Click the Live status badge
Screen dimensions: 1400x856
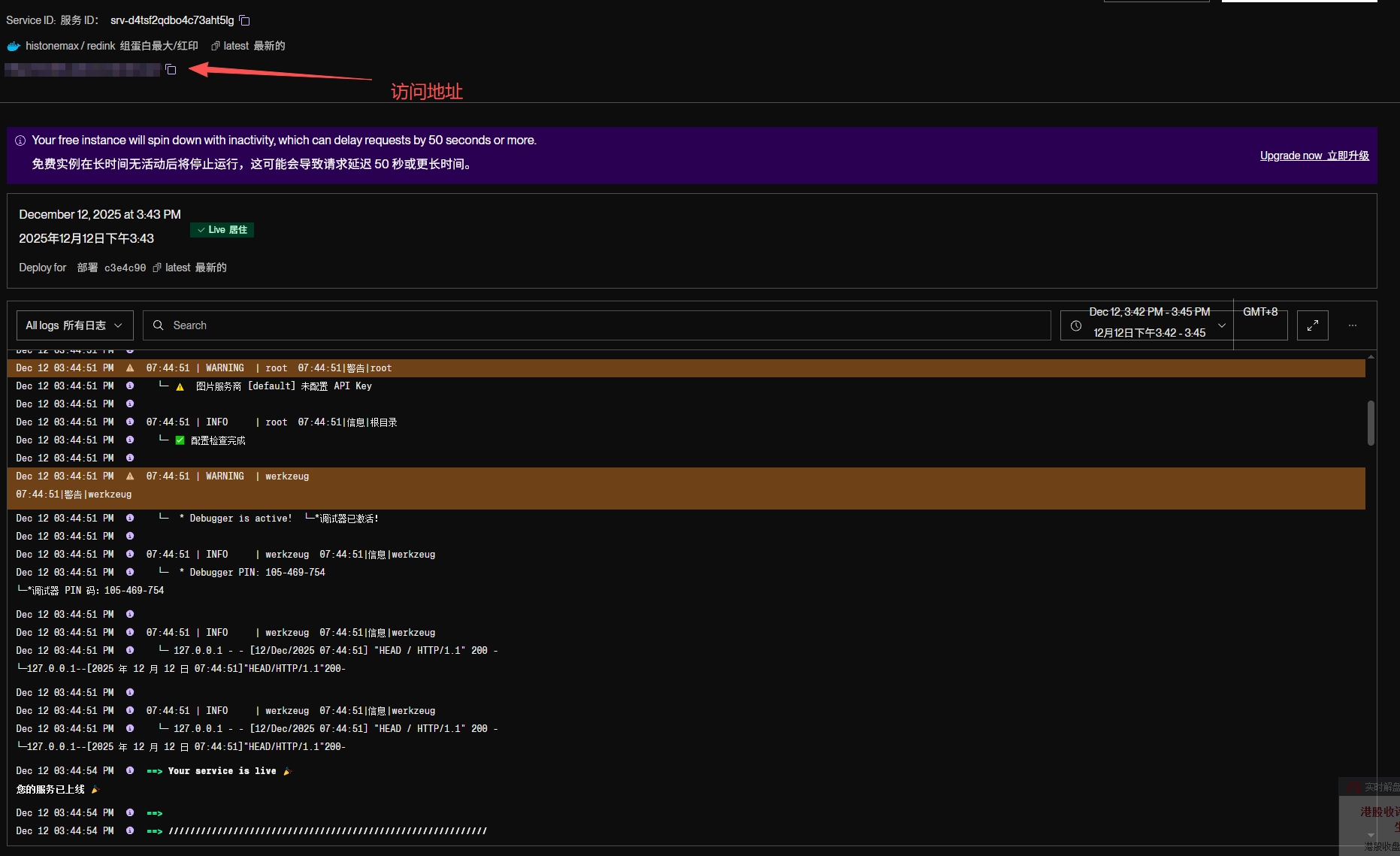point(222,230)
